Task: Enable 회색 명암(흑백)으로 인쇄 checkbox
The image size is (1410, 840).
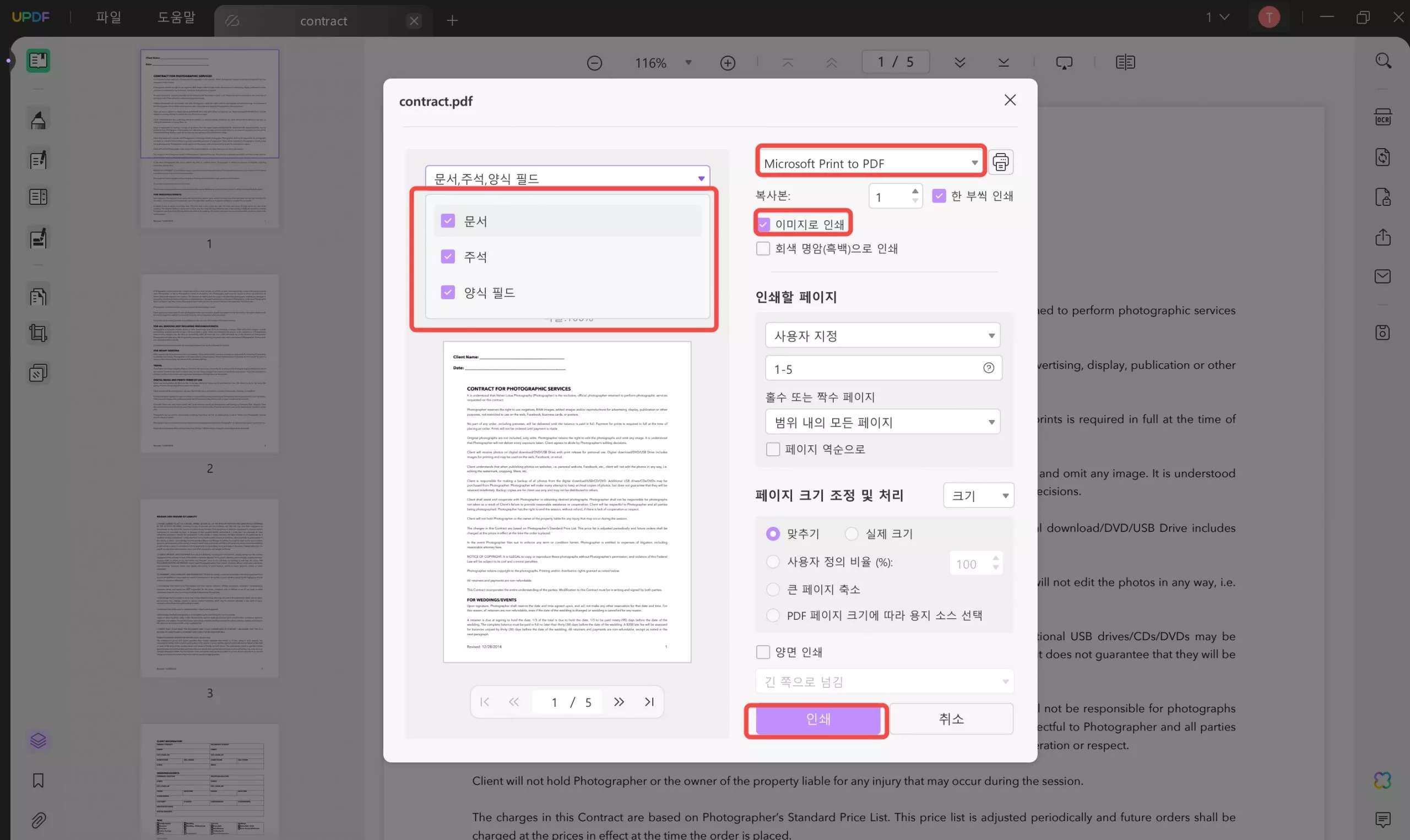Action: [x=763, y=248]
